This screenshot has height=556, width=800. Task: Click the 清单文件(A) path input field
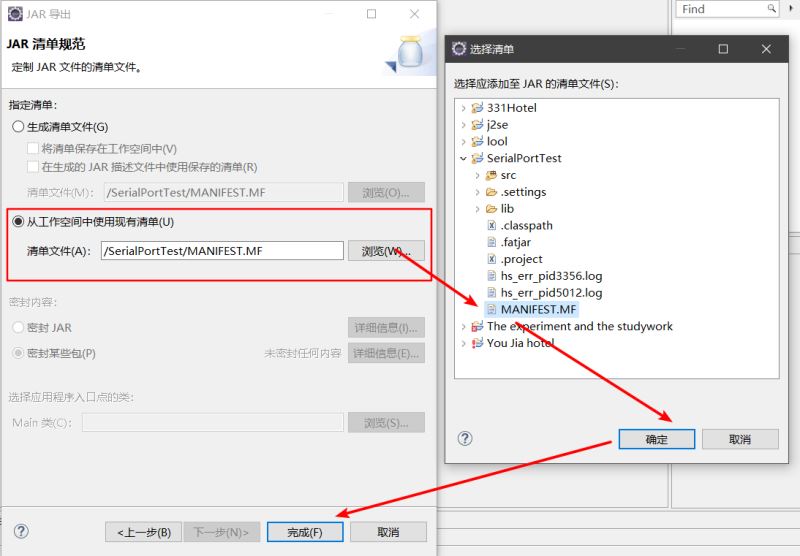(x=222, y=250)
